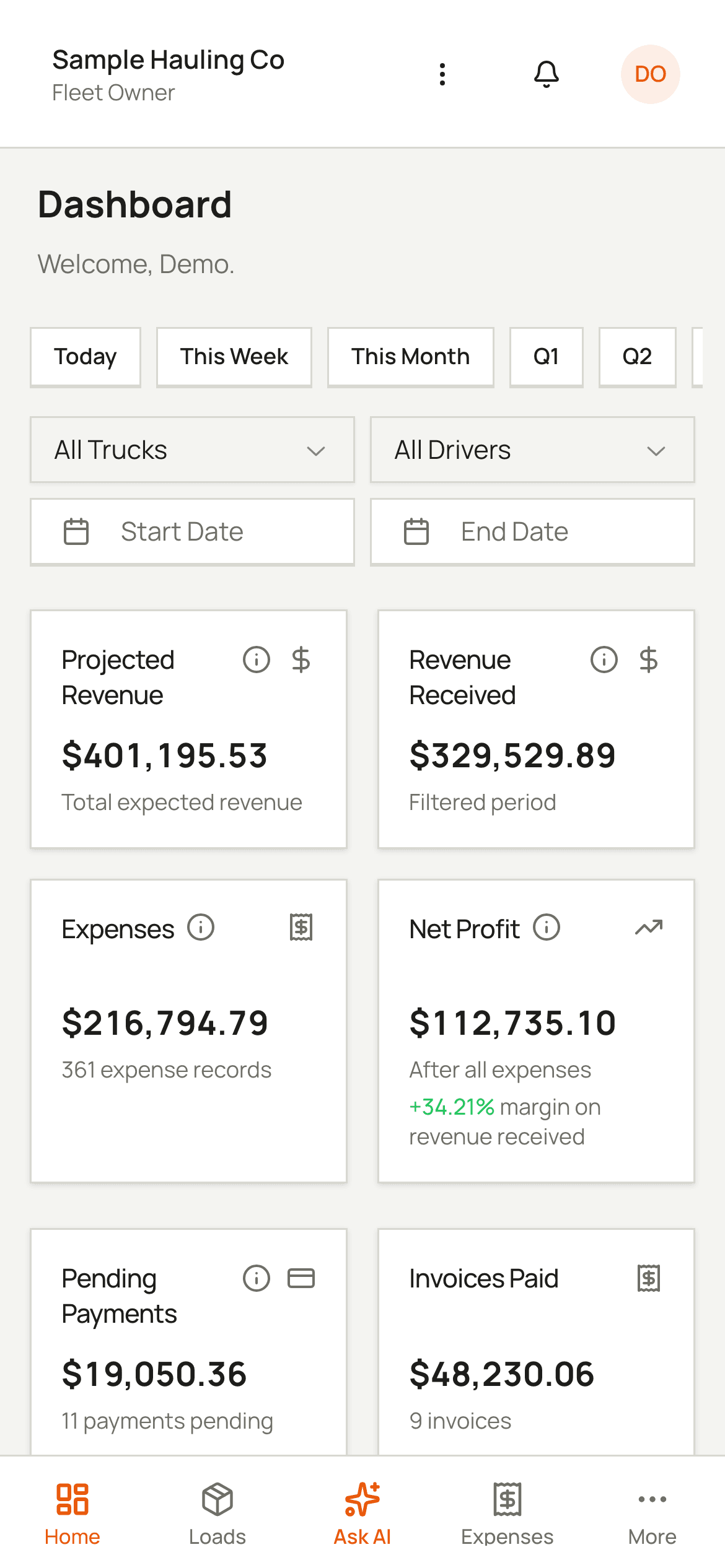Show info for Expenses card
This screenshot has height=1568, width=725.
coord(201,928)
